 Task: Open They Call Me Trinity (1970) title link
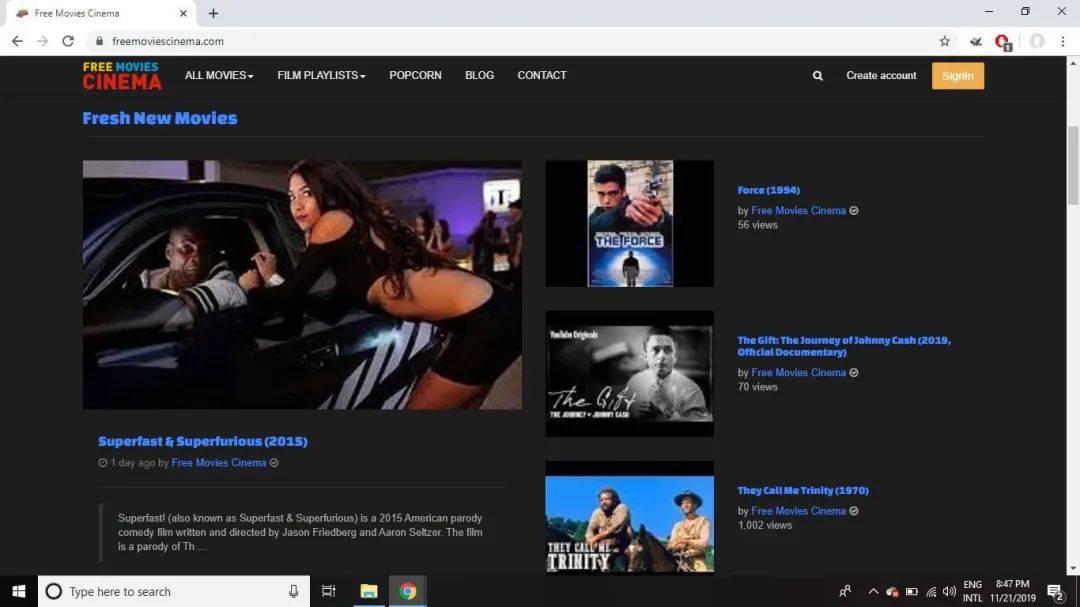803,491
